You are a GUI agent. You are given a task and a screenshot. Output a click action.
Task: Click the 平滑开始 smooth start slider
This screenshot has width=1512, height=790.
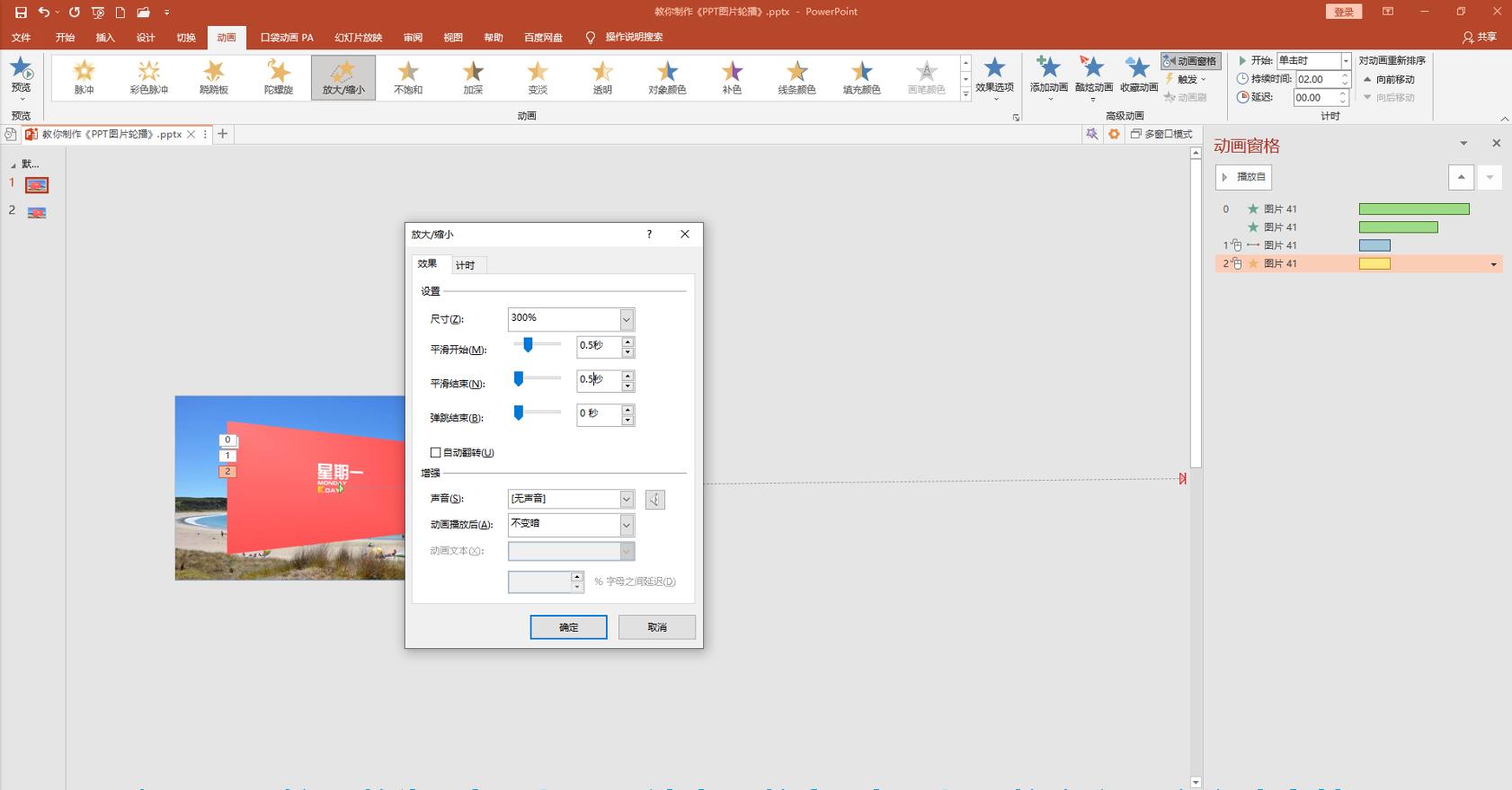point(537,345)
